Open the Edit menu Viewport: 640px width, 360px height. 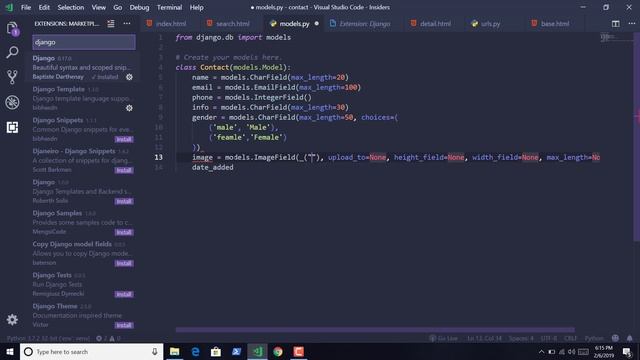click(44, 7)
